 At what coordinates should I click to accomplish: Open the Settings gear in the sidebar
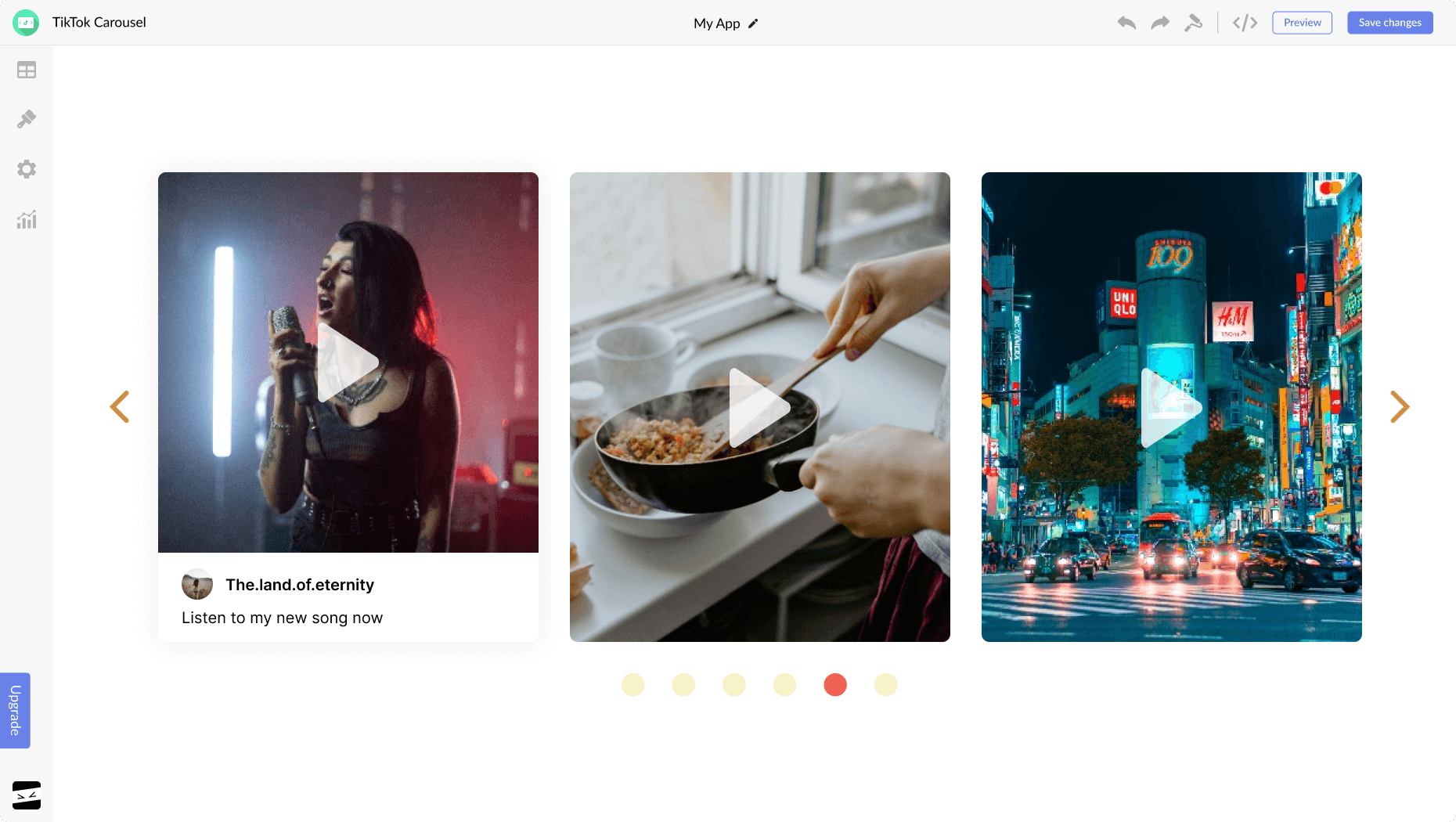pos(27,169)
